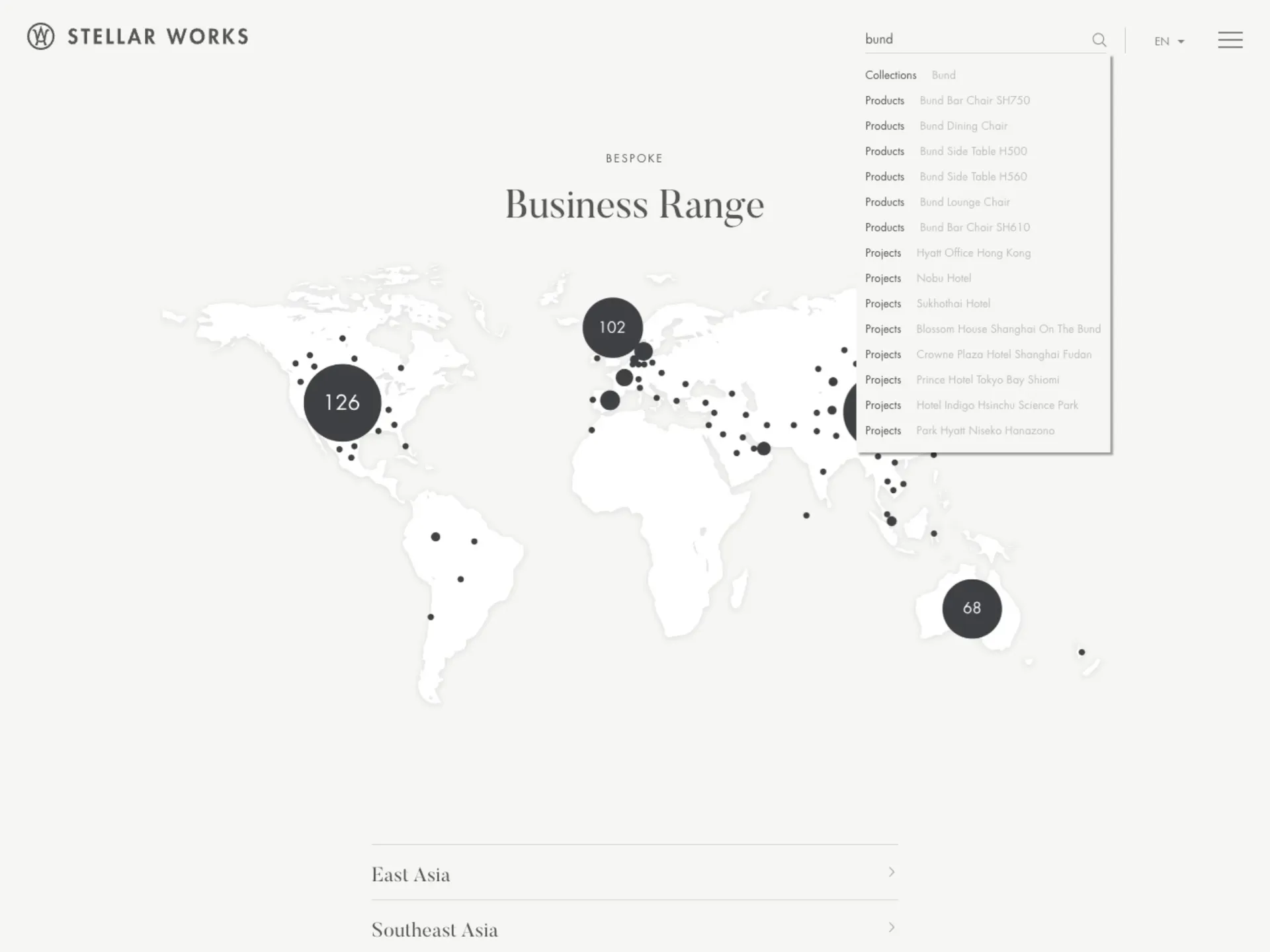Open Blossom House Shanghai On The Bund
The image size is (1270, 952).
click(x=1008, y=329)
